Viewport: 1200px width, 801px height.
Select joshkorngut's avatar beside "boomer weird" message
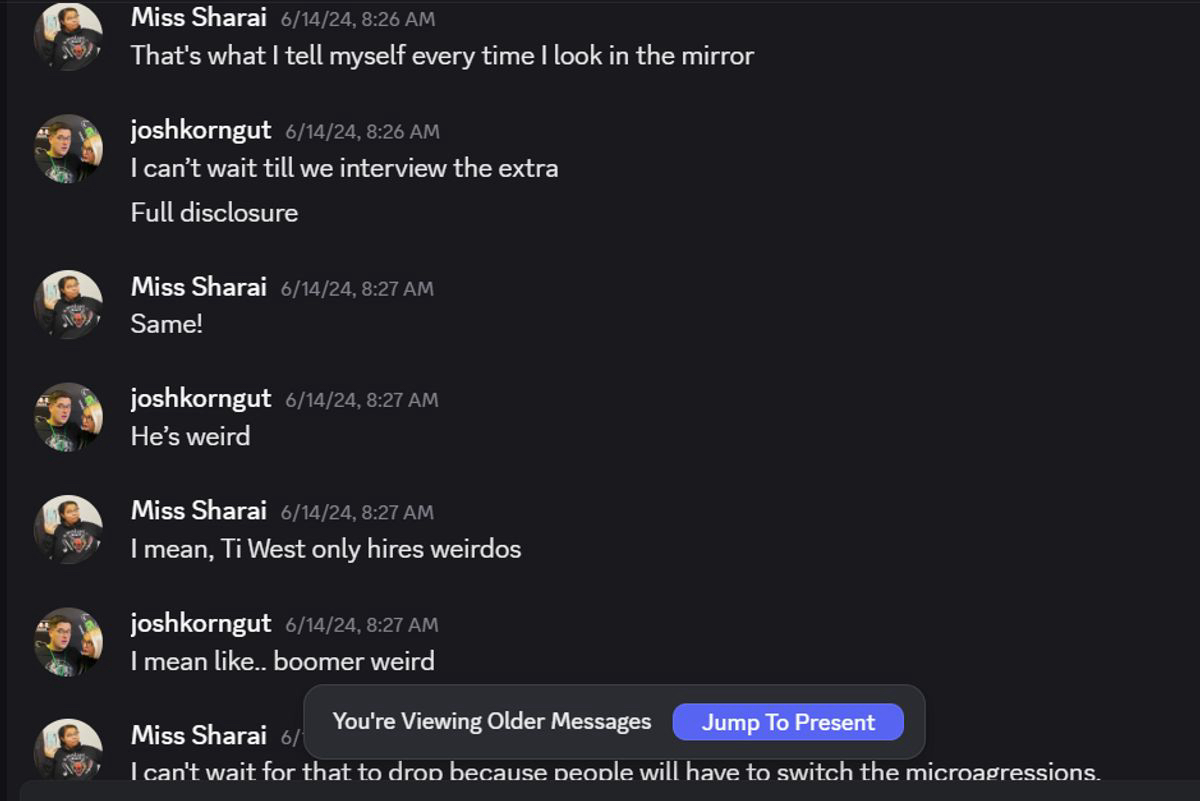pyautogui.click(x=68, y=642)
